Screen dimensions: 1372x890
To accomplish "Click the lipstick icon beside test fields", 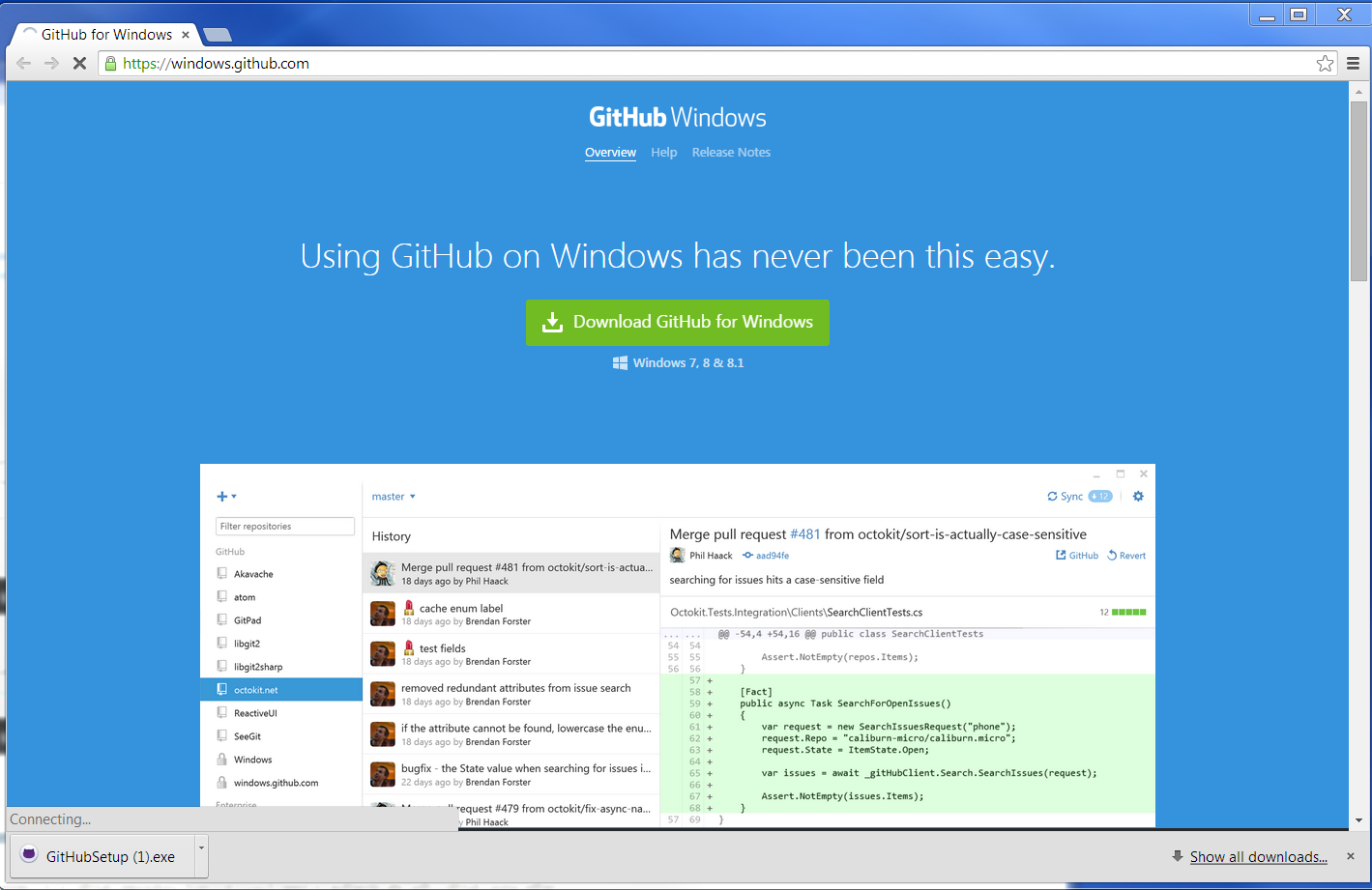I will pyautogui.click(x=409, y=647).
